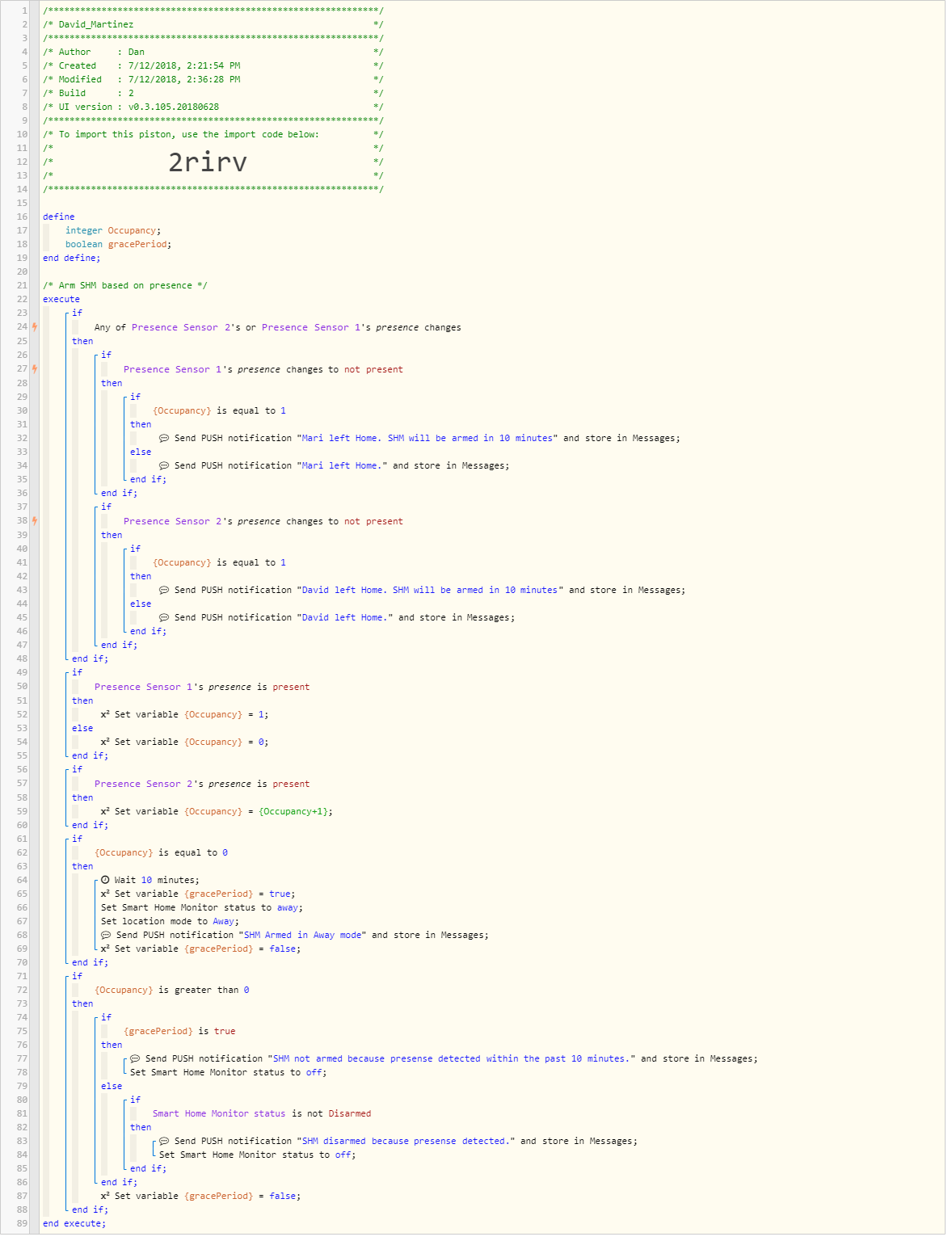952x1241 pixels.
Task: Click the Created date line 7/12/2018, 2:21:54 PM
Action: click(141, 65)
